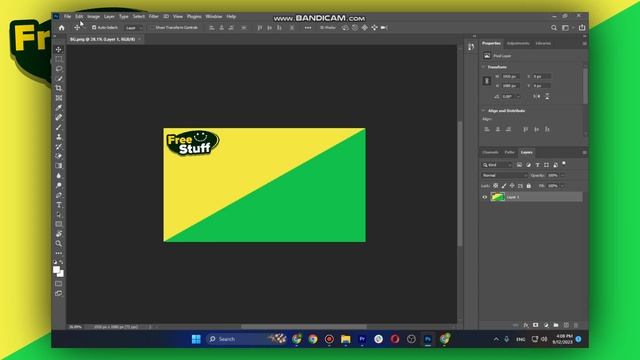The image size is (640, 360).
Task: Select the History Brush tool
Action: click(59, 147)
